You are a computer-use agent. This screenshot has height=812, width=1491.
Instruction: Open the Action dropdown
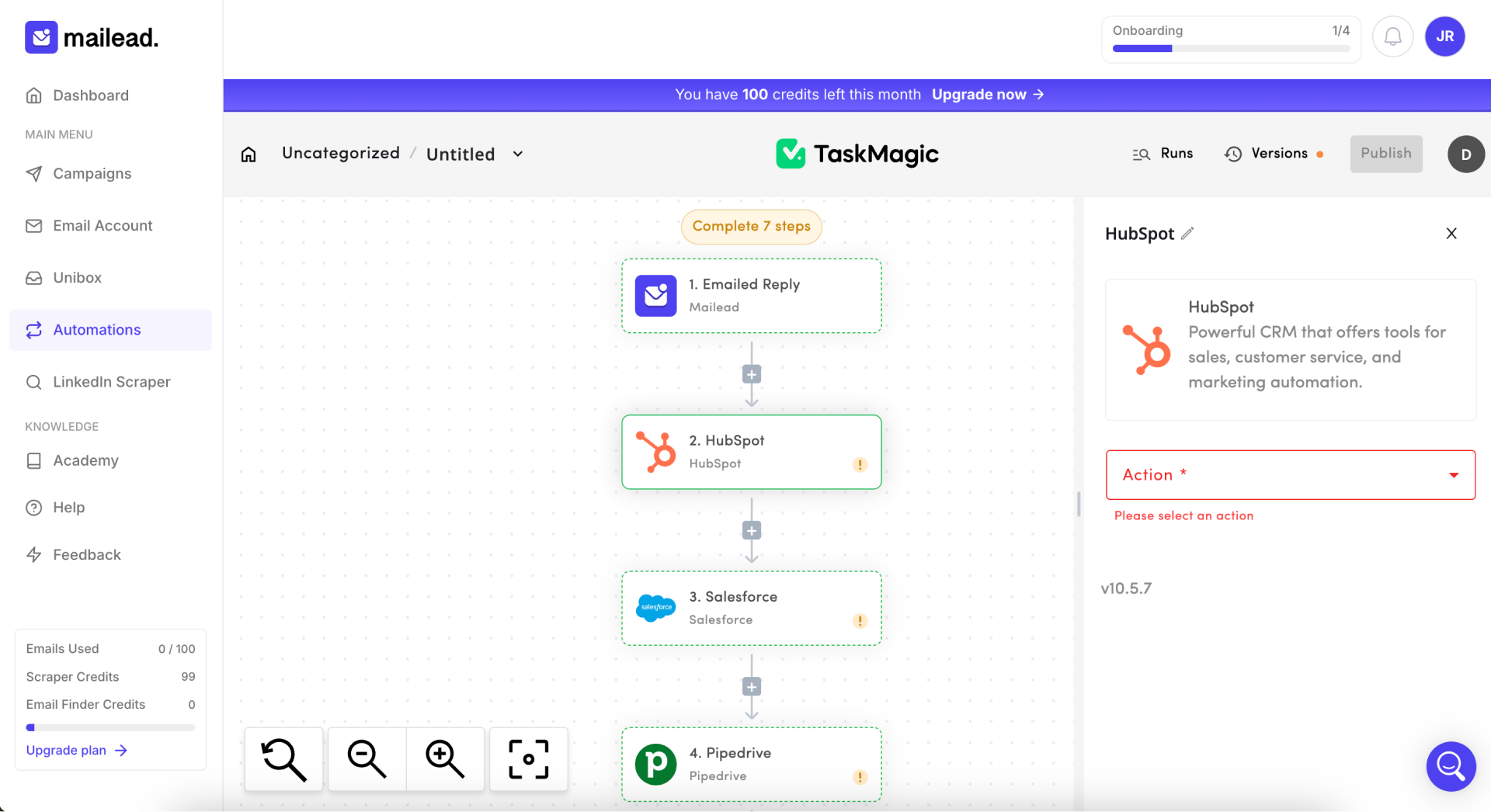click(x=1290, y=475)
